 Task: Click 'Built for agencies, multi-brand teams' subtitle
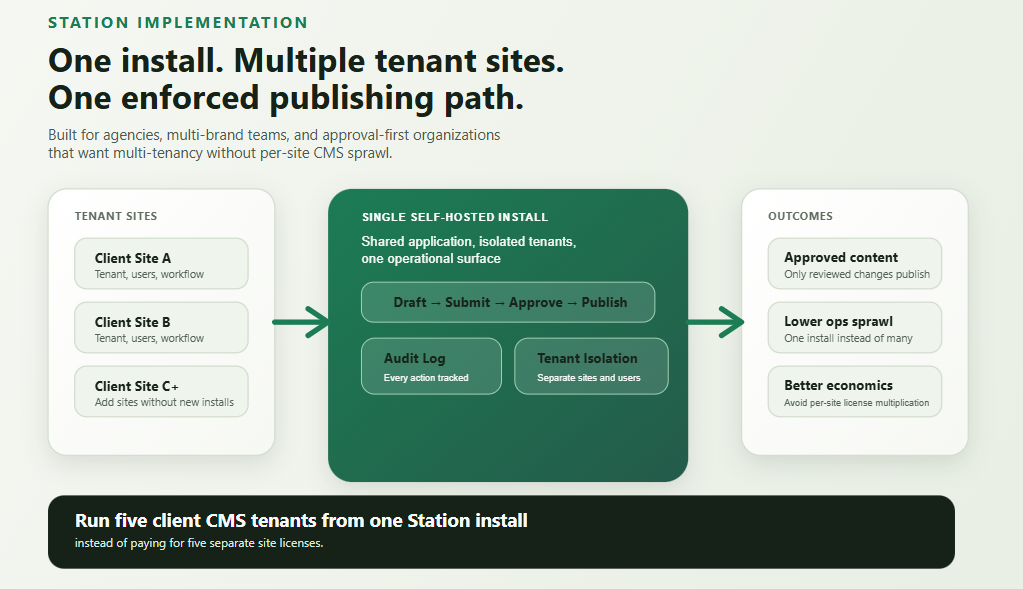tap(274, 135)
